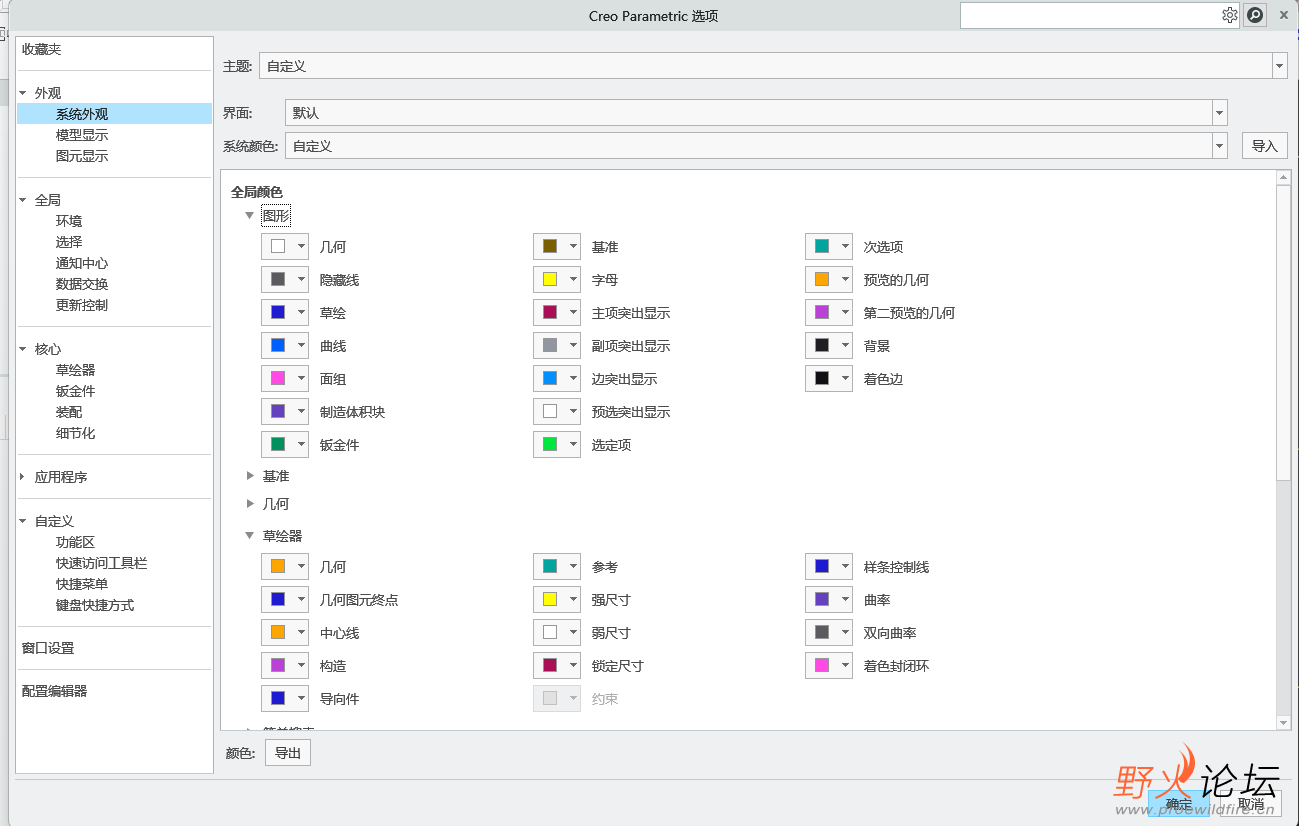Click the 导出 button

pyautogui.click(x=288, y=753)
